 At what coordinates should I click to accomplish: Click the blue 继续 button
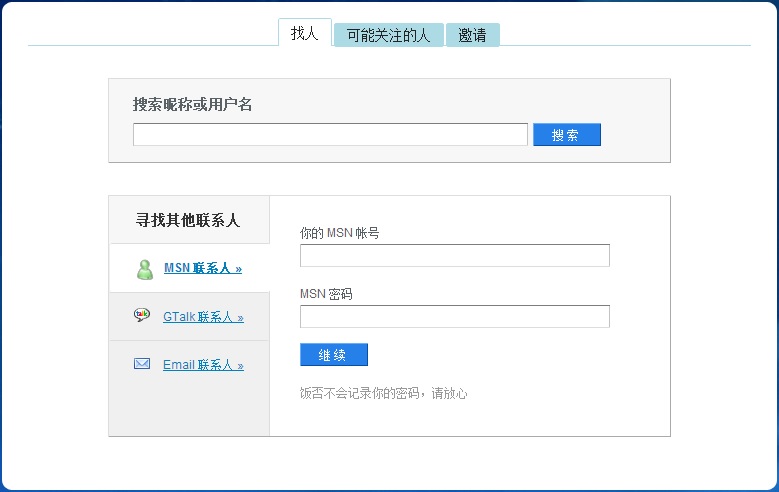[x=334, y=354]
